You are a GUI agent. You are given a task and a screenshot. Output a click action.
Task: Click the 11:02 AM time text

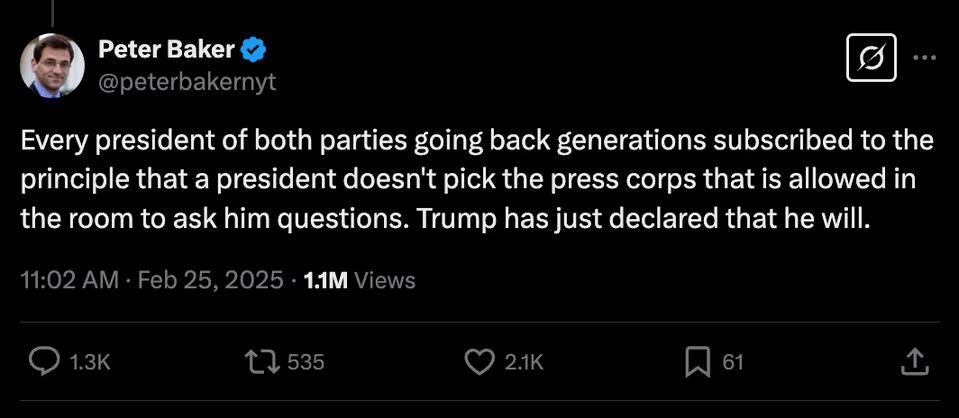pyautogui.click(x=67, y=281)
